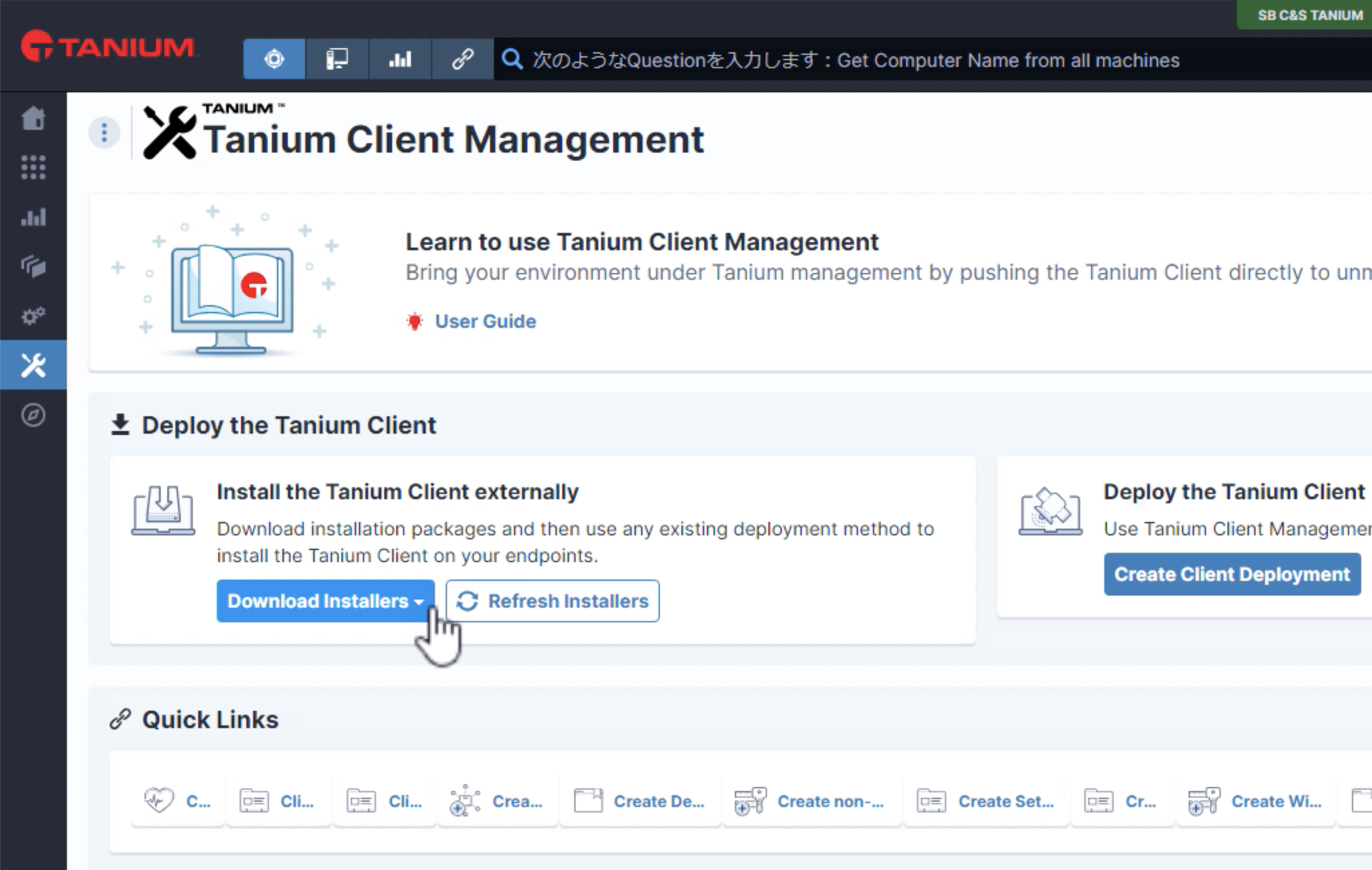The image size is (1372, 870).
Task: Expand the Download Installers dropdown
Action: 325,601
